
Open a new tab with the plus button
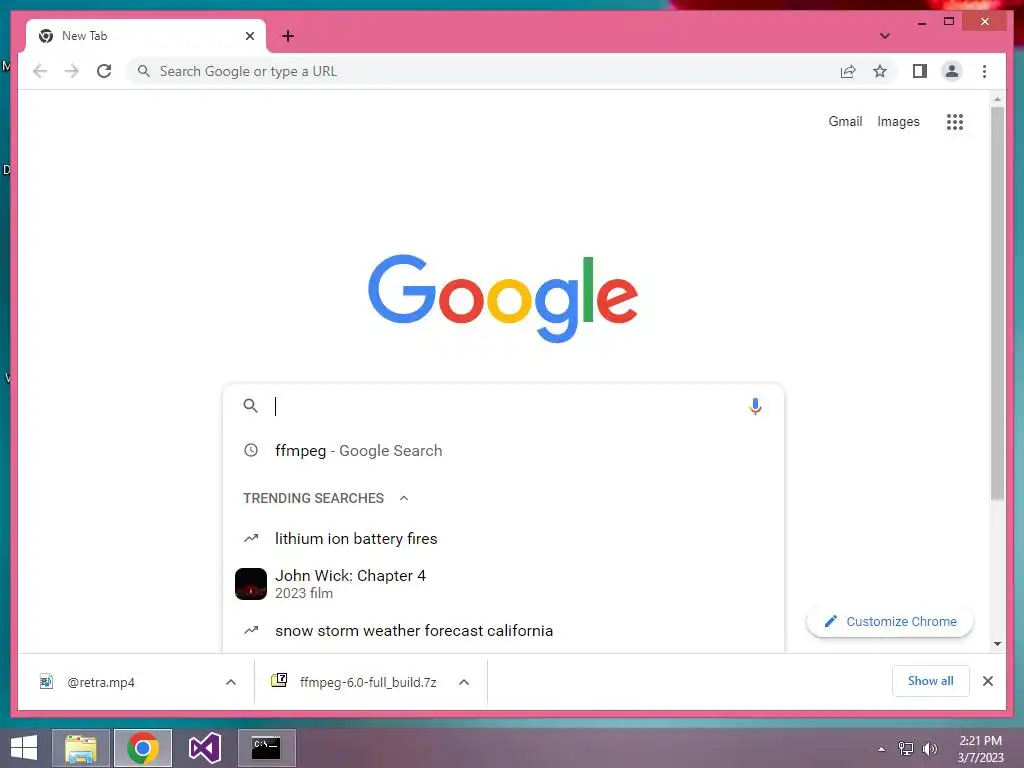pyautogui.click(x=288, y=36)
